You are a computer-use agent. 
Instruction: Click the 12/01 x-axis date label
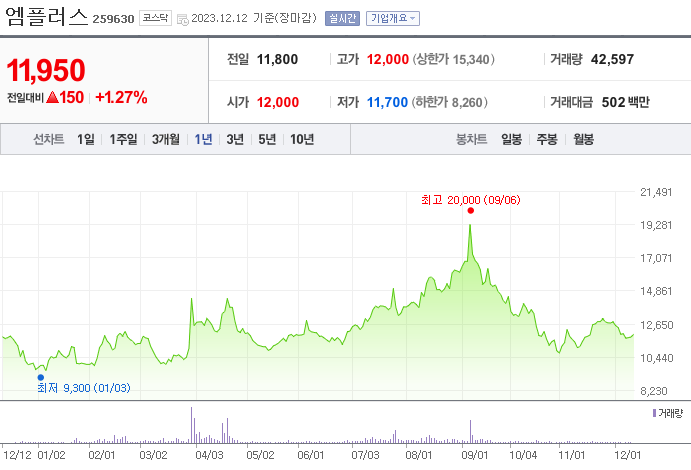[628, 455]
